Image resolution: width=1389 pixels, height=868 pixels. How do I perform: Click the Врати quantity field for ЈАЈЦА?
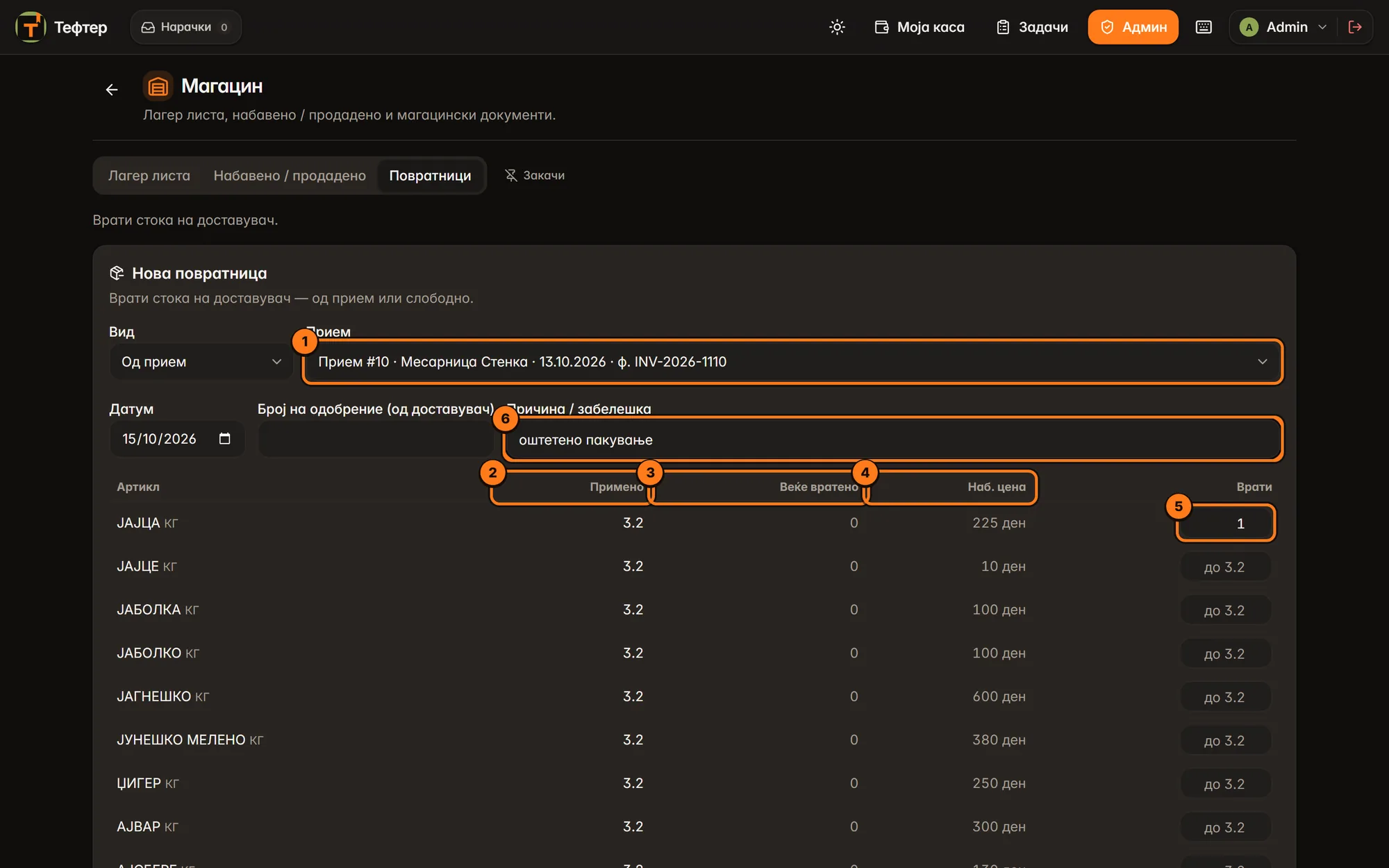point(1225,524)
